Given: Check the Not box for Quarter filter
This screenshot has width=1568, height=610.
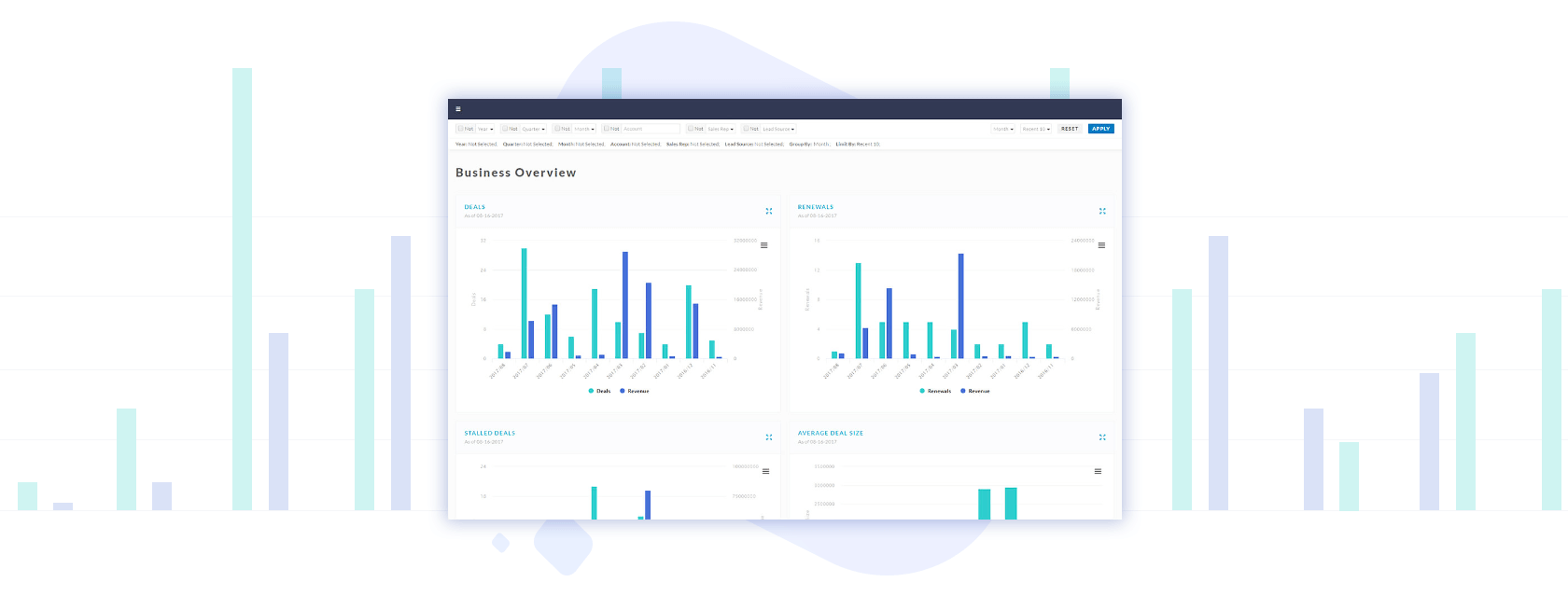Looking at the screenshot, I should (504, 129).
